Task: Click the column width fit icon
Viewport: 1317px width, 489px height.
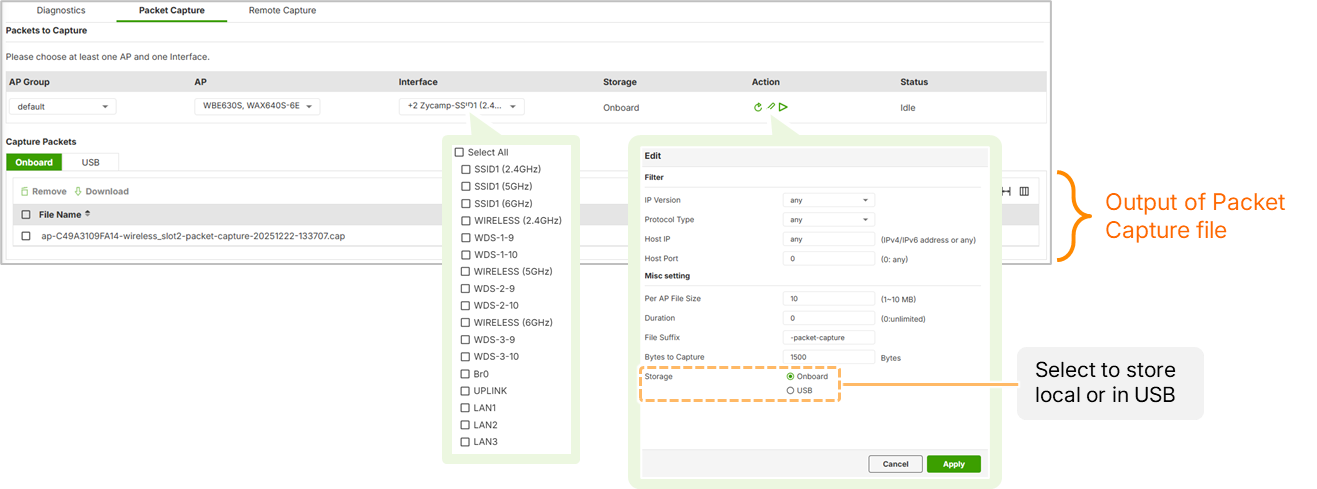Action: click(x=1006, y=191)
